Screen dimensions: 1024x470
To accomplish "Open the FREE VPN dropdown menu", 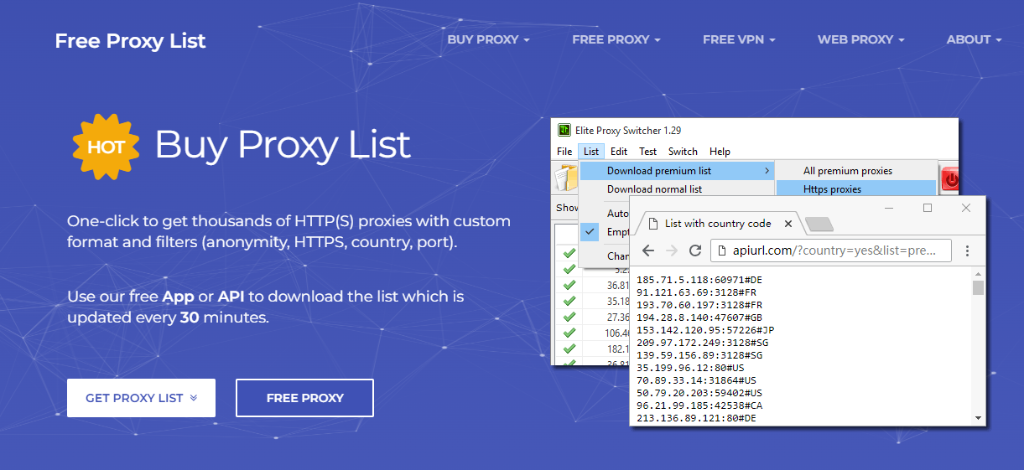I will tap(739, 40).
